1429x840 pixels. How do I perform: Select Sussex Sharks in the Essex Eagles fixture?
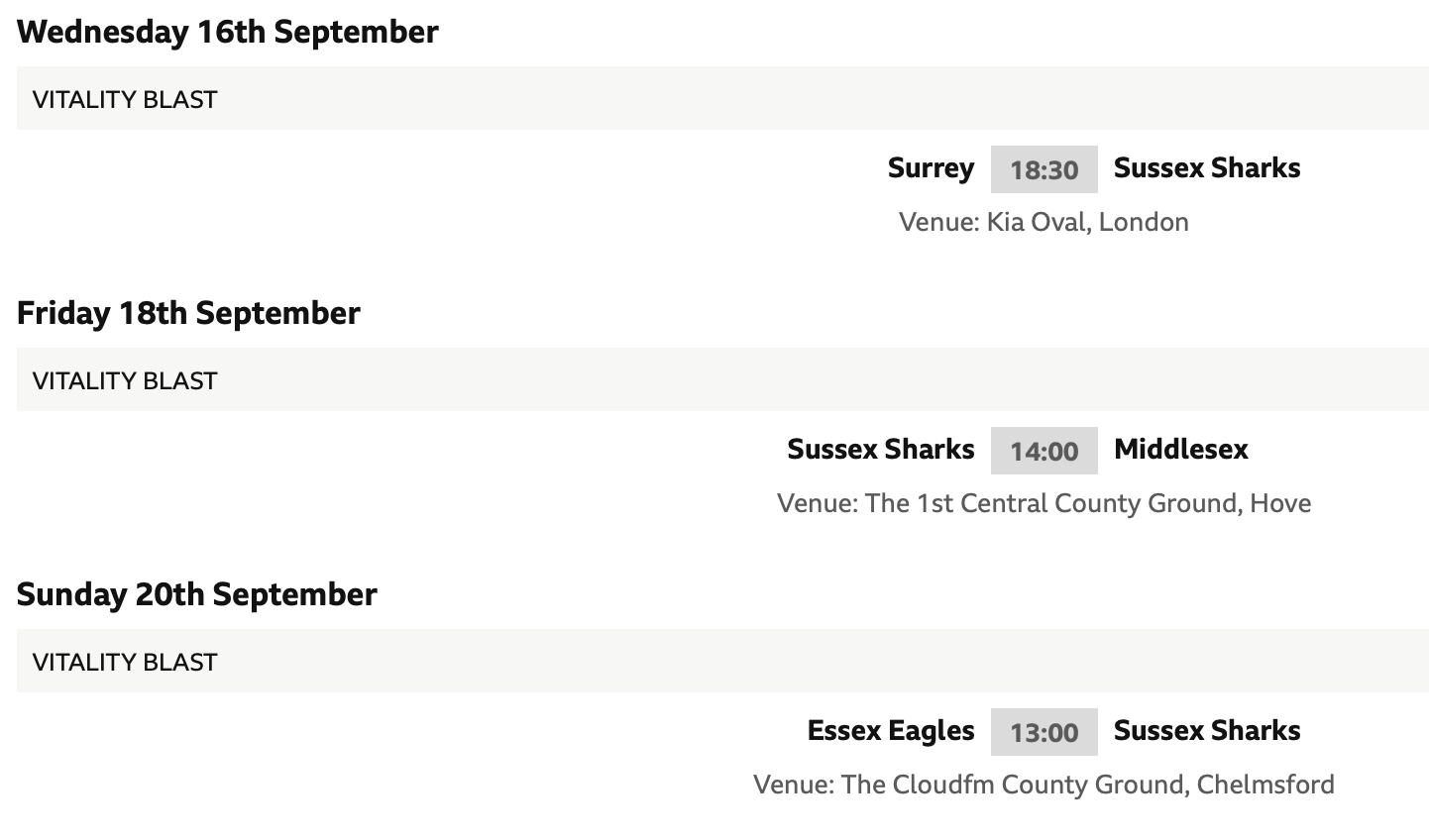click(1207, 730)
